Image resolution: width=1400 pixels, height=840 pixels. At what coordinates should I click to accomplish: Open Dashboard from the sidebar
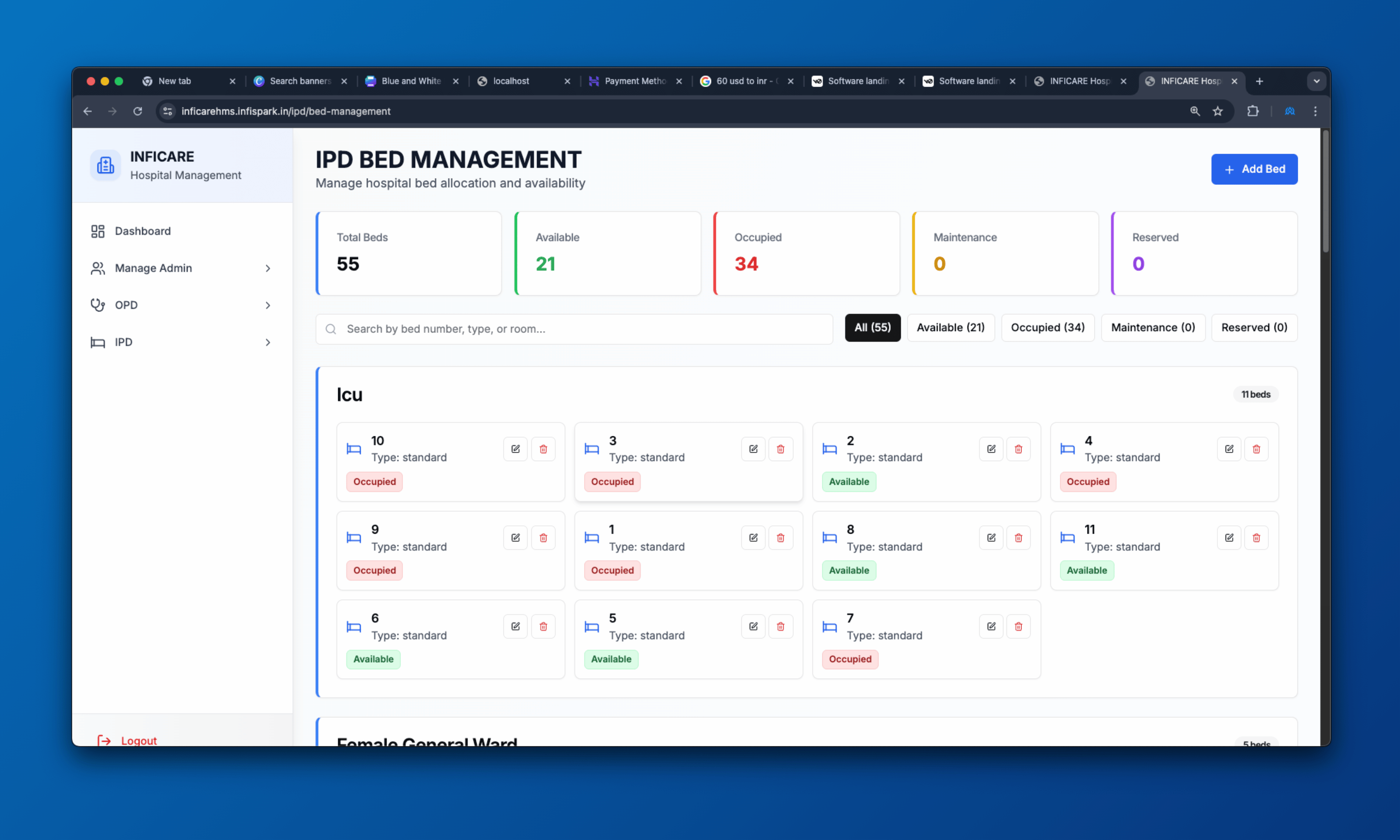click(143, 231)
